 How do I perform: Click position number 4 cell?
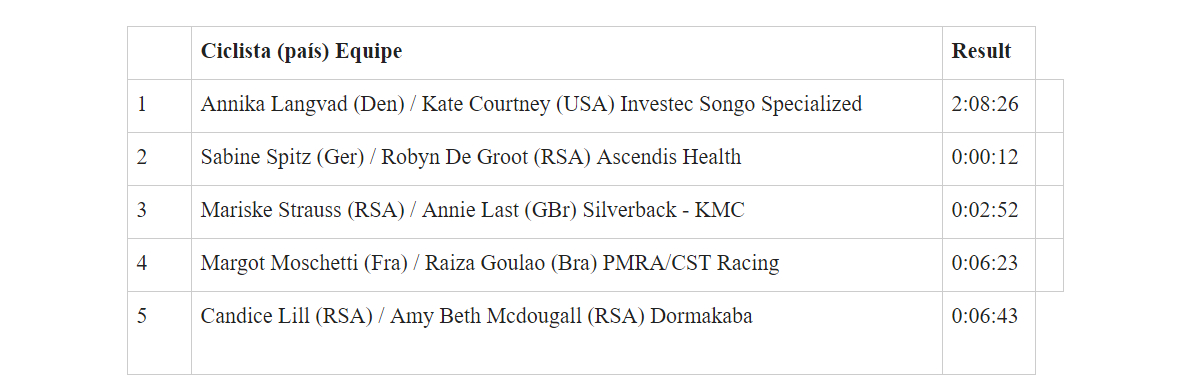[159, 265]
